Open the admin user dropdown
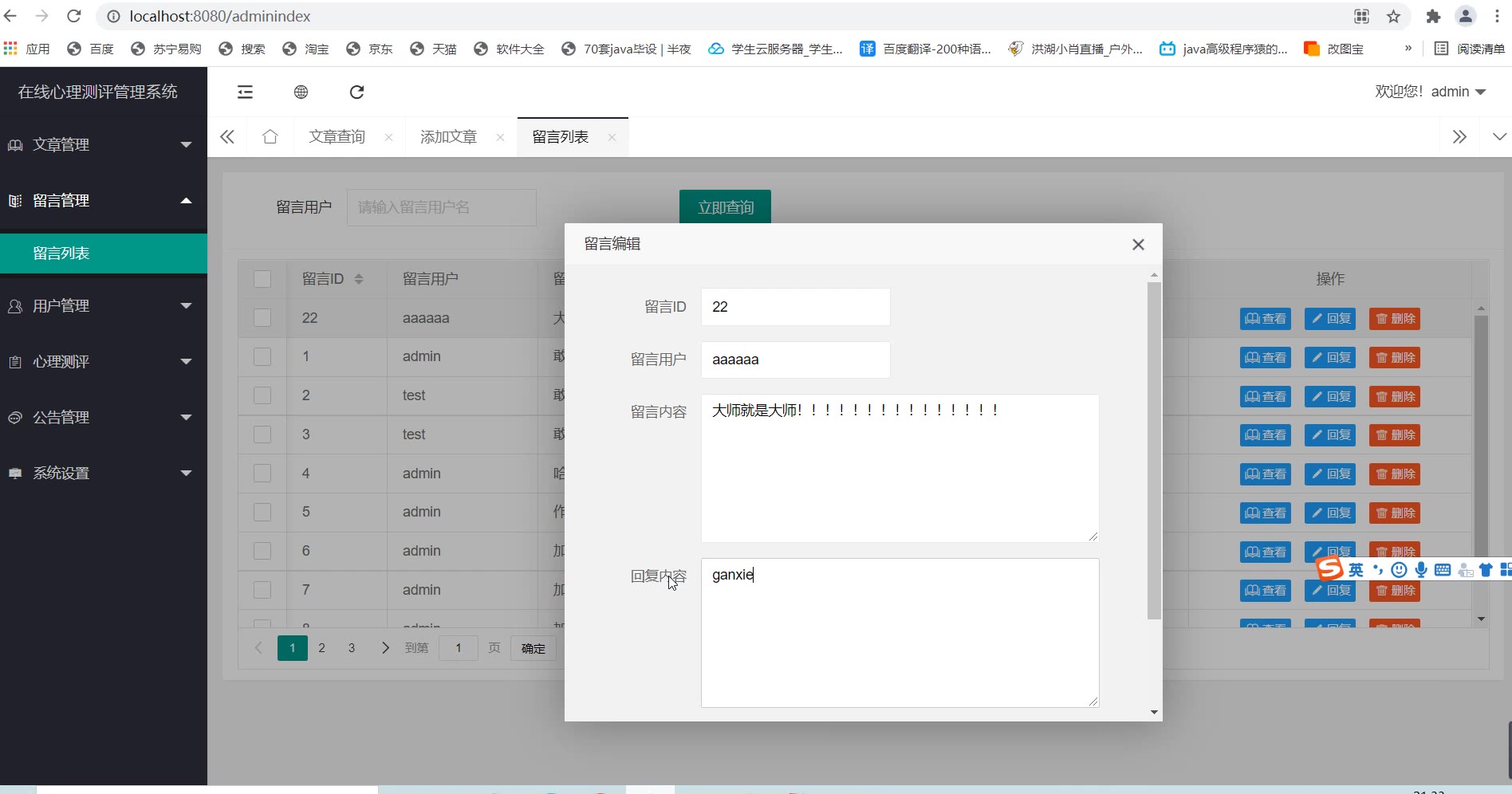Screen dimensions: 1512x794 pos(1430,92)
